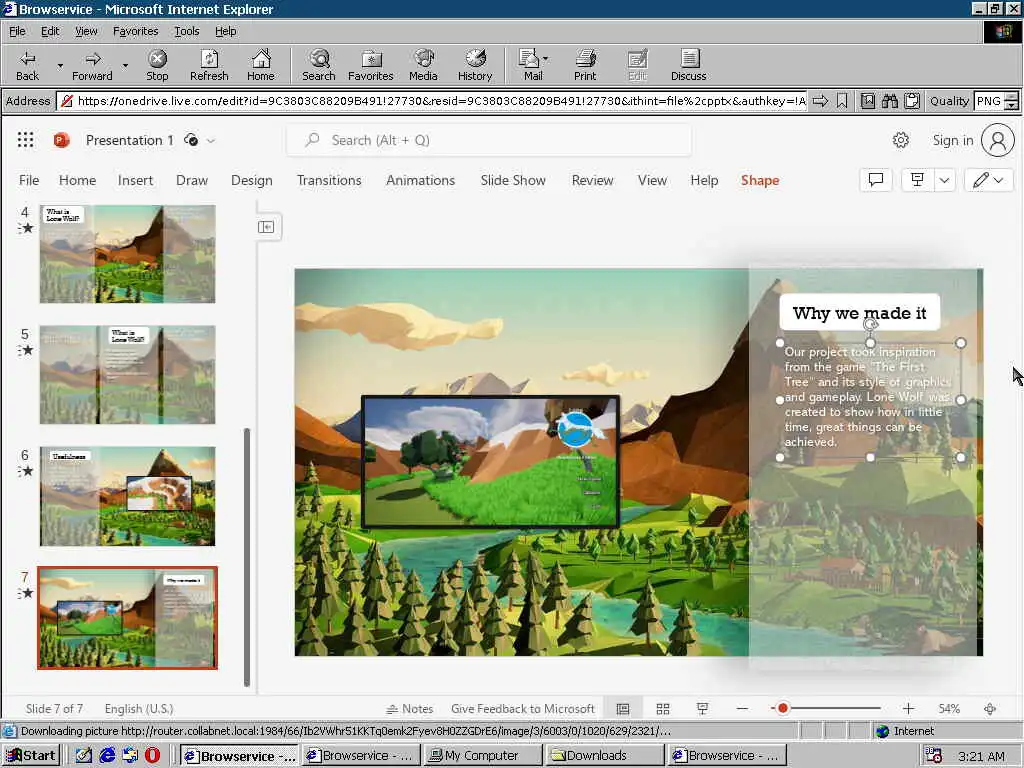Viewport: 1024px width, 768px height.
Task: Click the binoculars find icon
Action: point(889,101)
